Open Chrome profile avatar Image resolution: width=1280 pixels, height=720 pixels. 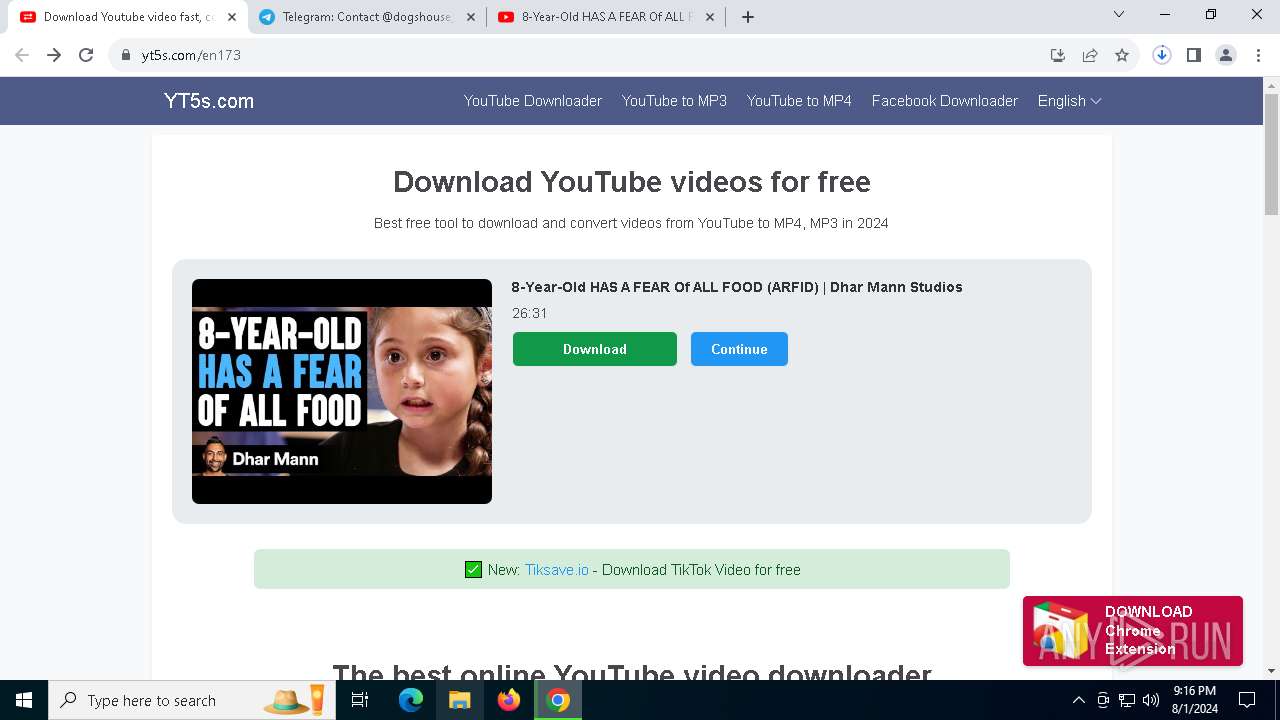point(1226,55)
